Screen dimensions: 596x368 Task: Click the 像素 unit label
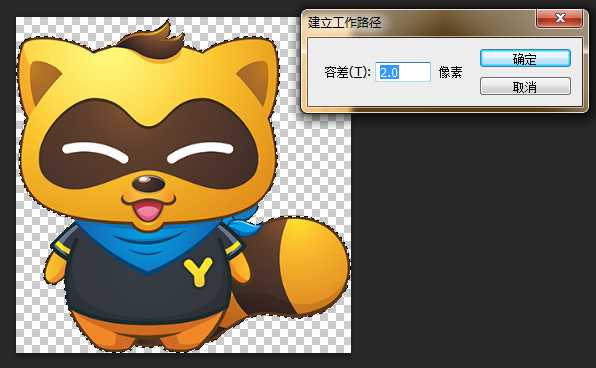[x=450, y=72]
